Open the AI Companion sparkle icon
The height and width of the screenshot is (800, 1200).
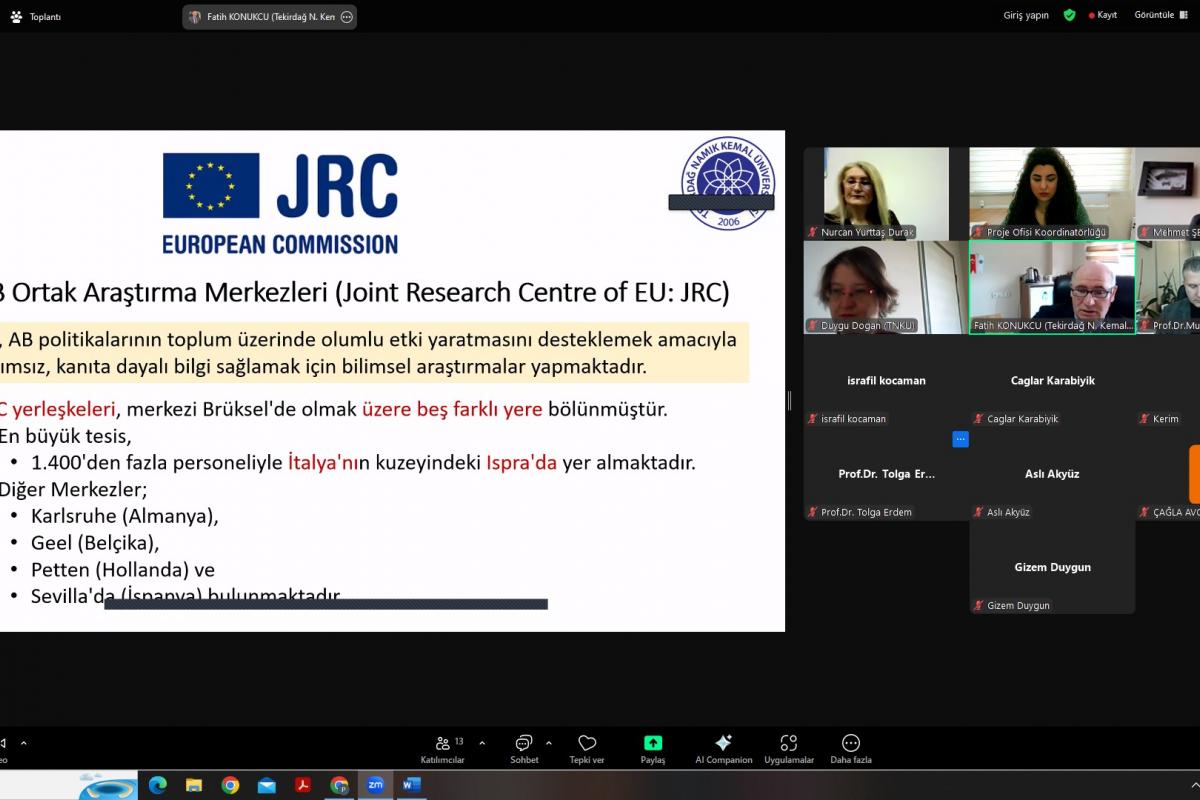point(723,743)
